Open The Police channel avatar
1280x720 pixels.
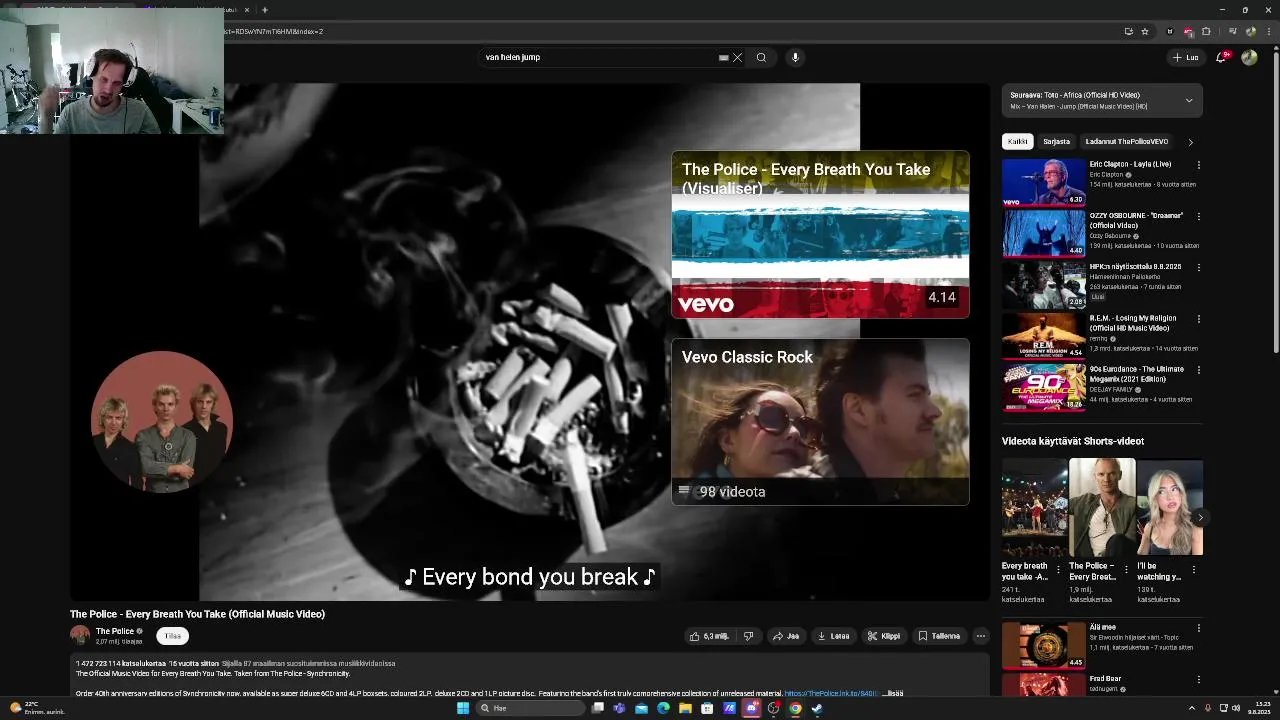pos(80,635)
